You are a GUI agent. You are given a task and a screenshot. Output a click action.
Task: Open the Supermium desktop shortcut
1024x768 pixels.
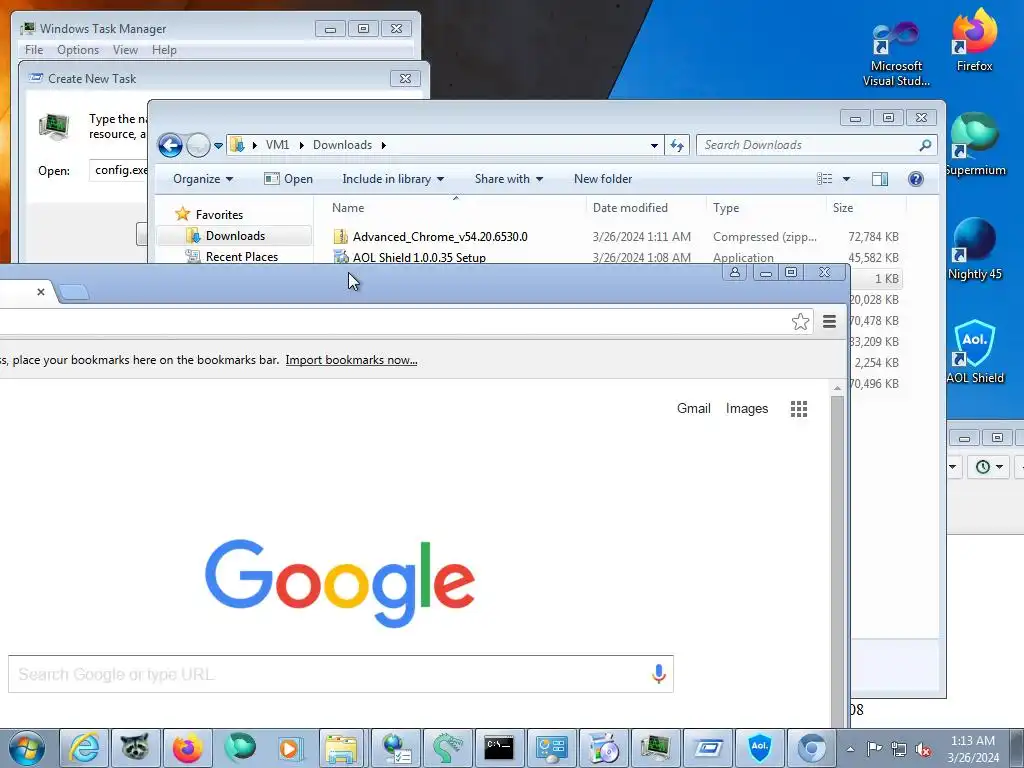[x=975, y=145]
